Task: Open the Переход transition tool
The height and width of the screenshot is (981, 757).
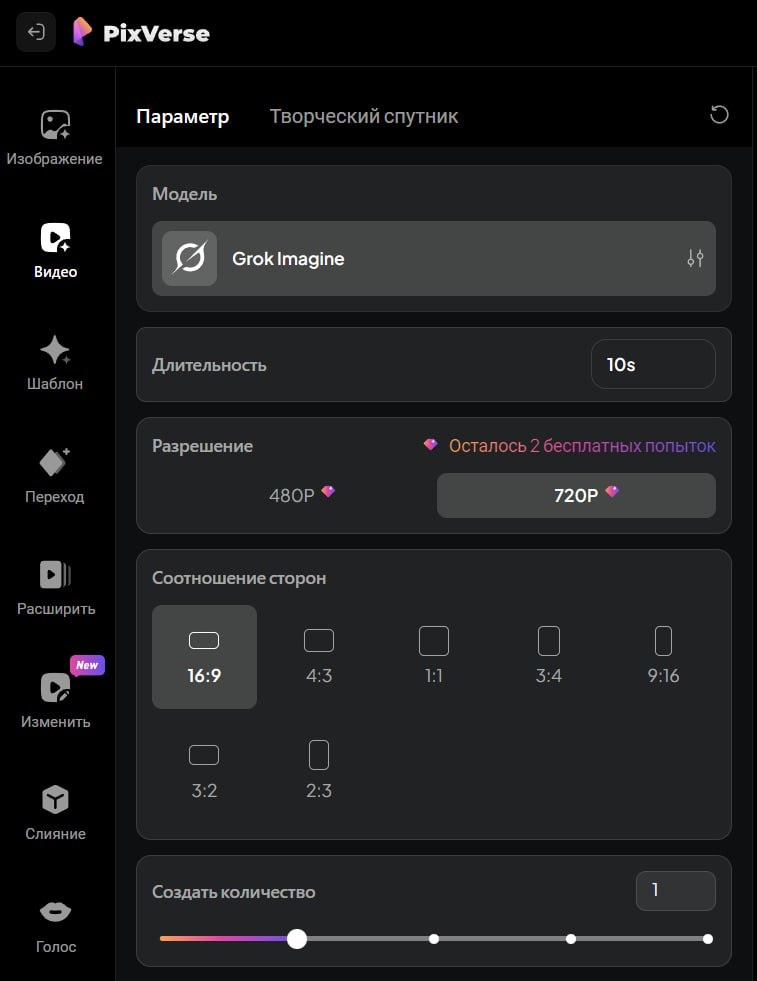Action: coord(55,474)
